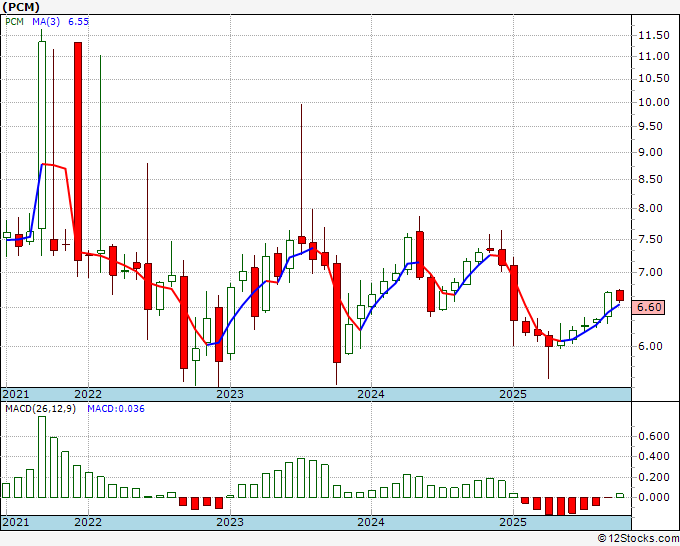Click the 6.60 current price tag

(x=649, y=307)
